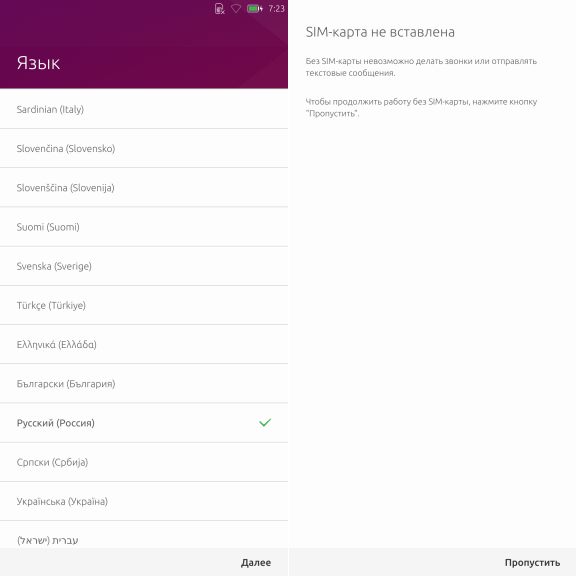Click Пропустить to skip SIM setup
This screenshot has width=576, height=576.
pyautogui.click(x=532, y=562)
